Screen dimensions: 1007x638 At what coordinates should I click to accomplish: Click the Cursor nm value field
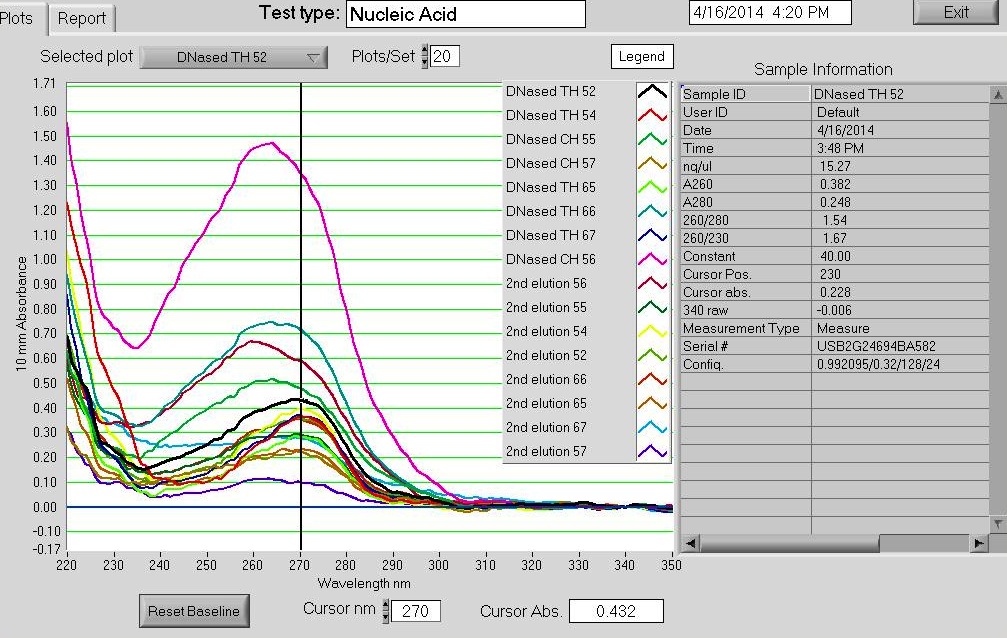point(416,611)
